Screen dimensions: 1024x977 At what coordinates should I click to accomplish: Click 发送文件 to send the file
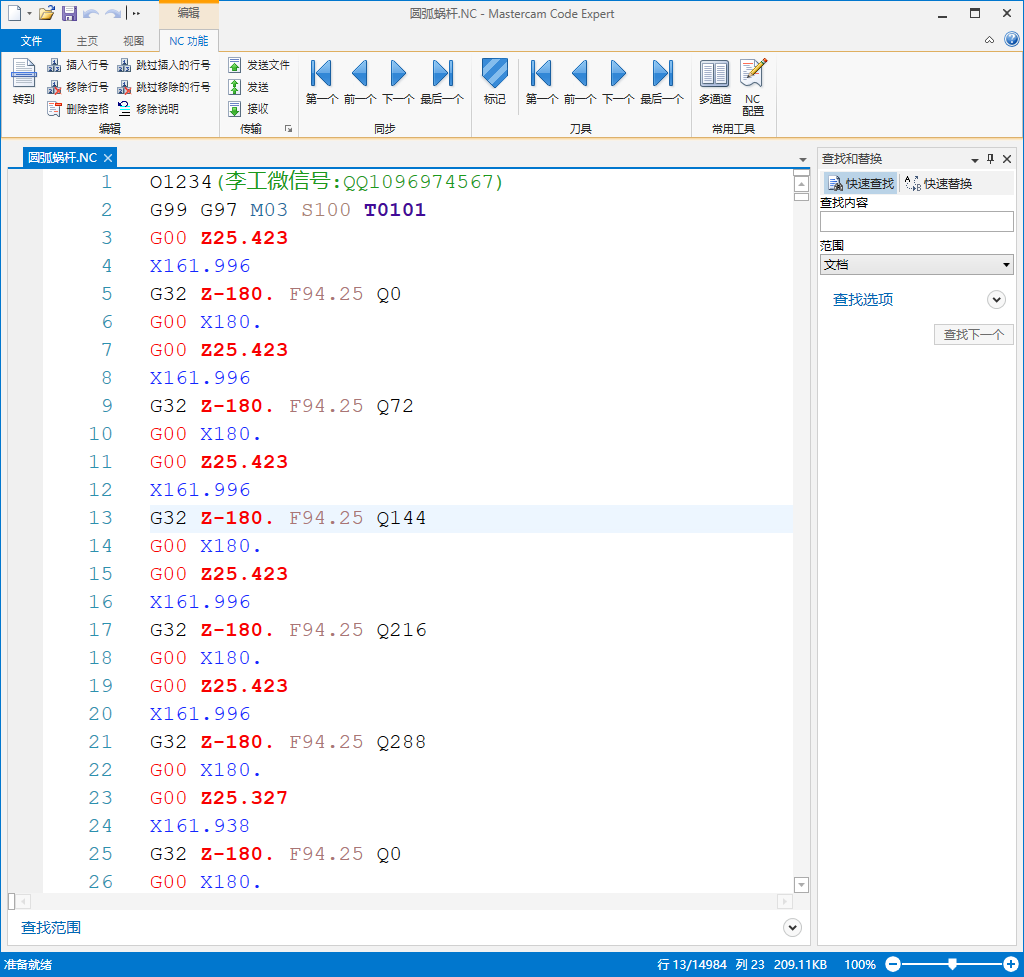coord(259,65)
